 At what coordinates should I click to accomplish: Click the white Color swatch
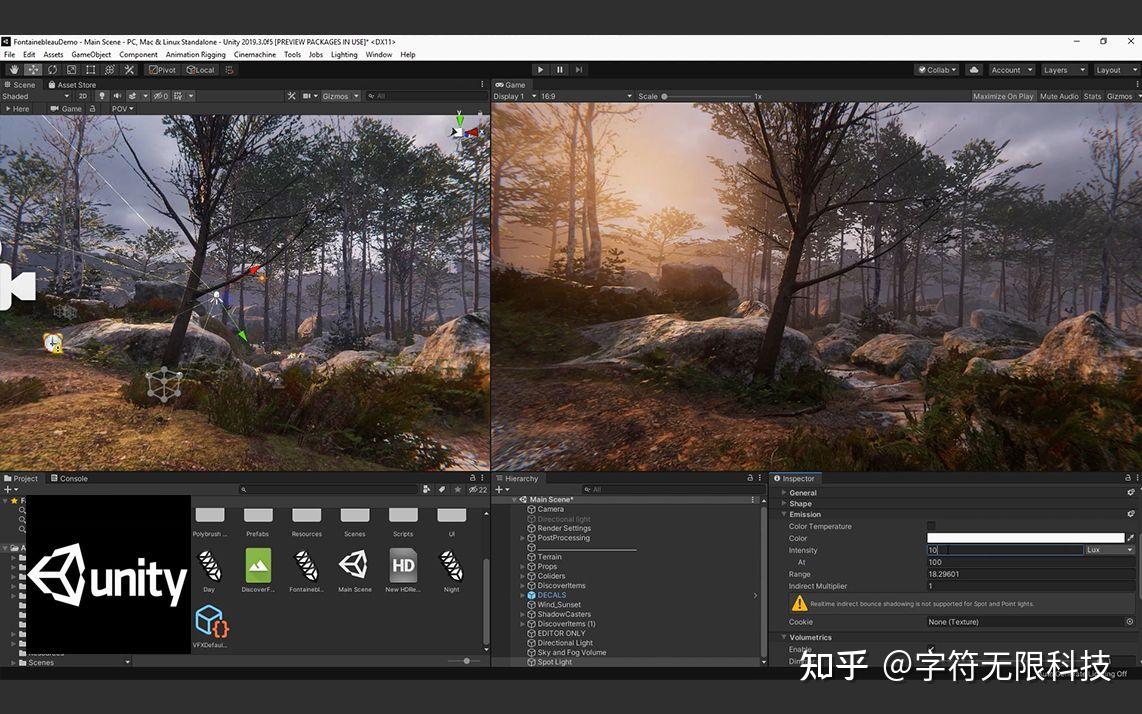pyautogui.click(x=1025, y=538)
